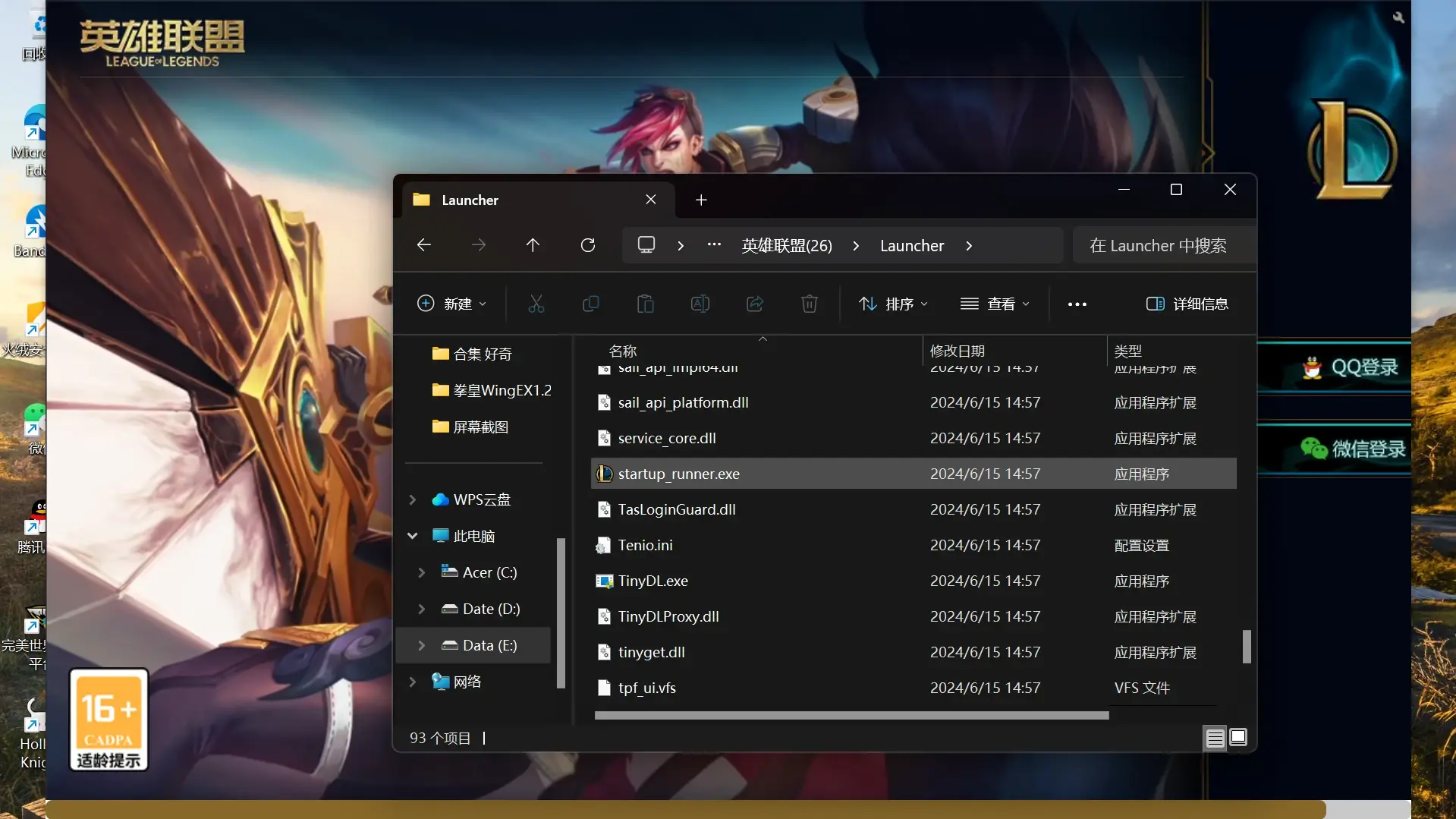Open the address bar ellipsis for hidden path

(x=714, y=245)
